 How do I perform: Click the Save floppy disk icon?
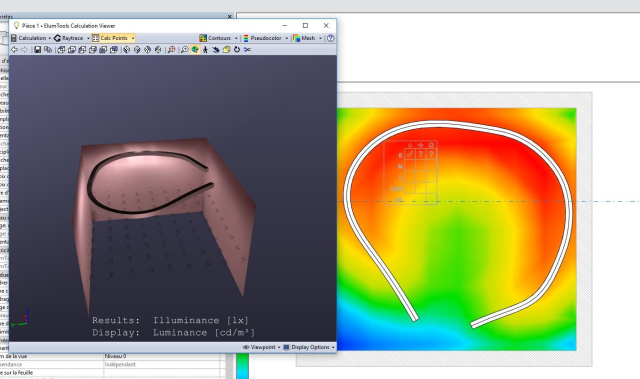(38, 49)
